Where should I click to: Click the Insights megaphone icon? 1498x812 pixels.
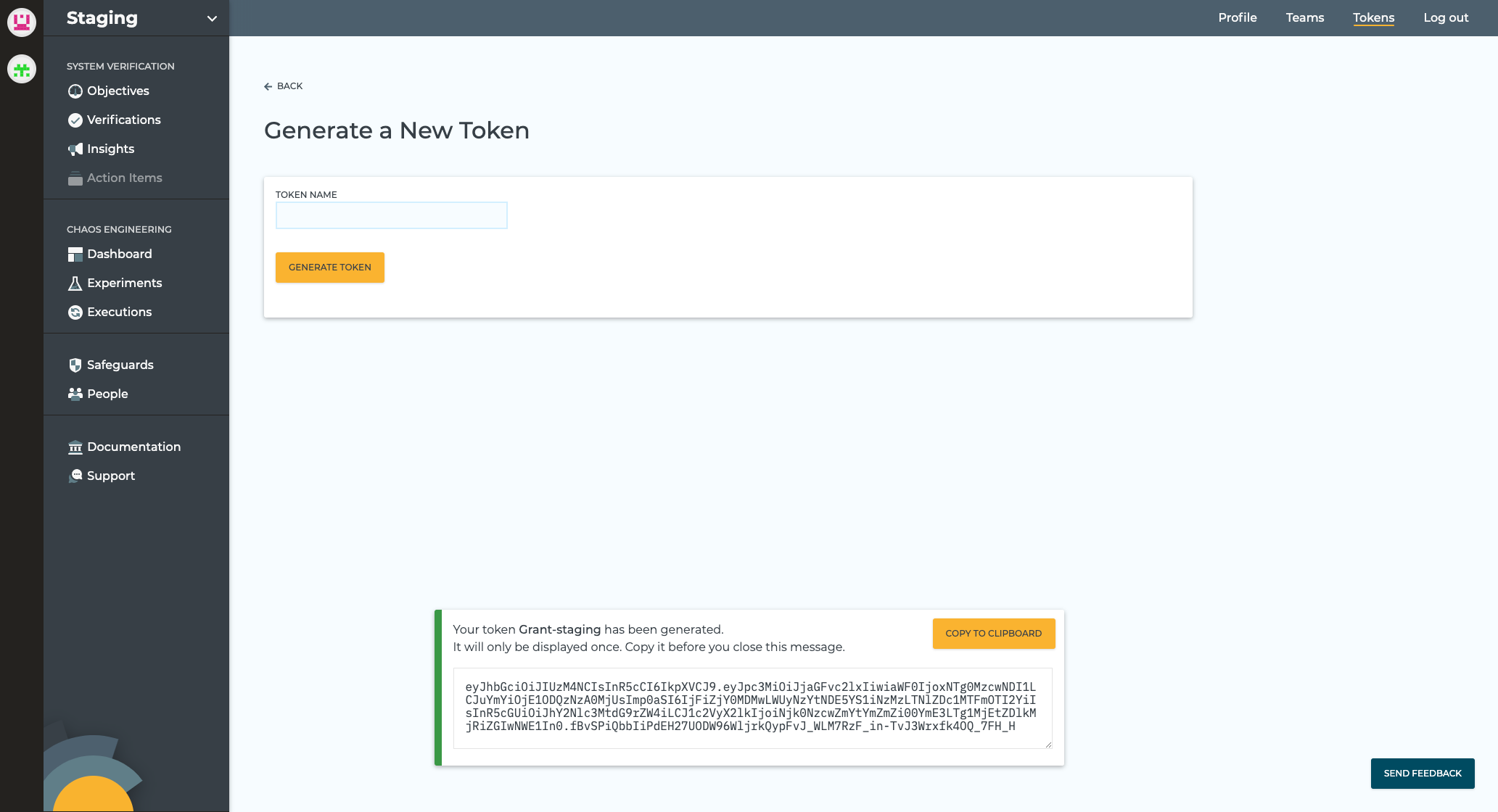(75, 149)
